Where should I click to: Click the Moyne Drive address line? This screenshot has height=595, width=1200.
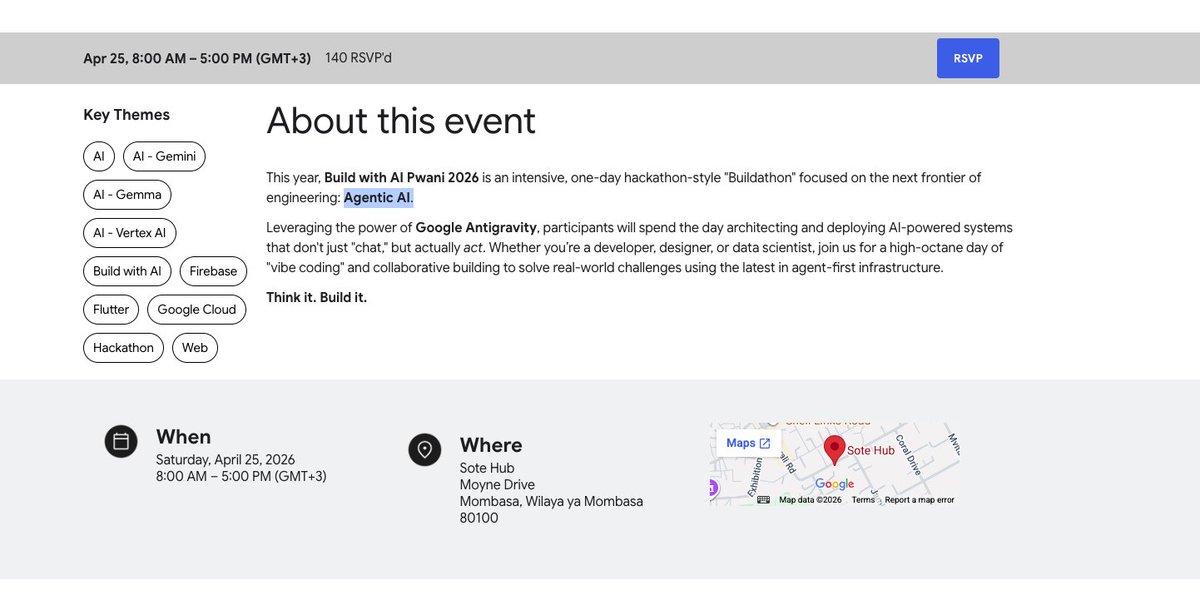click(497, 485)
